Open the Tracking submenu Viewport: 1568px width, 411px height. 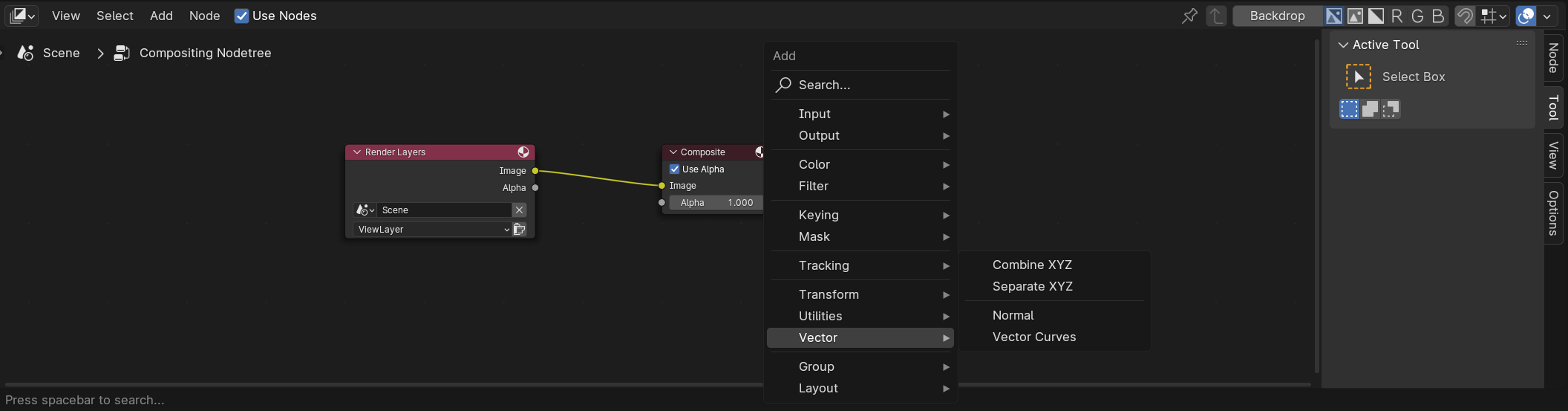coord(861,265)
